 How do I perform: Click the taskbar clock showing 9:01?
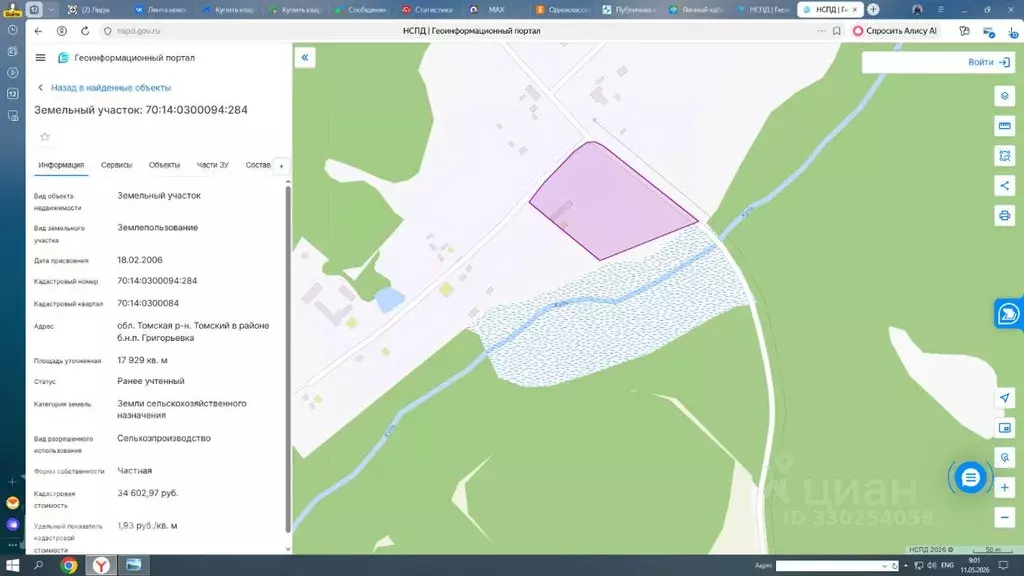click(x=974, y=566)
